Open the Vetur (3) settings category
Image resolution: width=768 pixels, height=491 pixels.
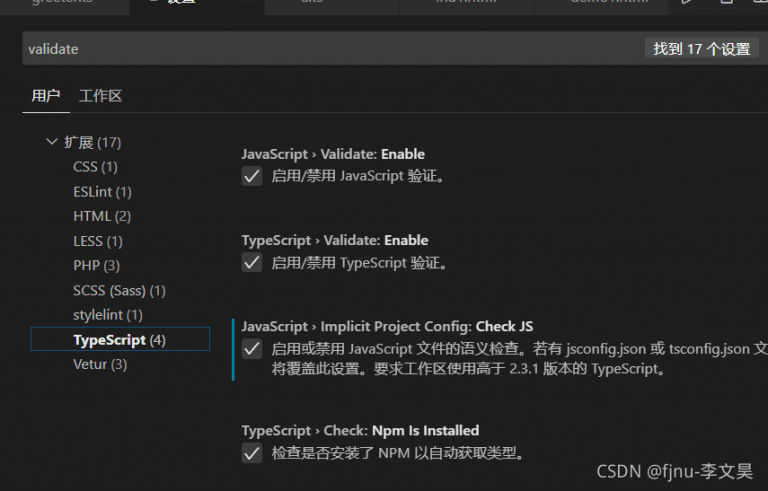100,364
